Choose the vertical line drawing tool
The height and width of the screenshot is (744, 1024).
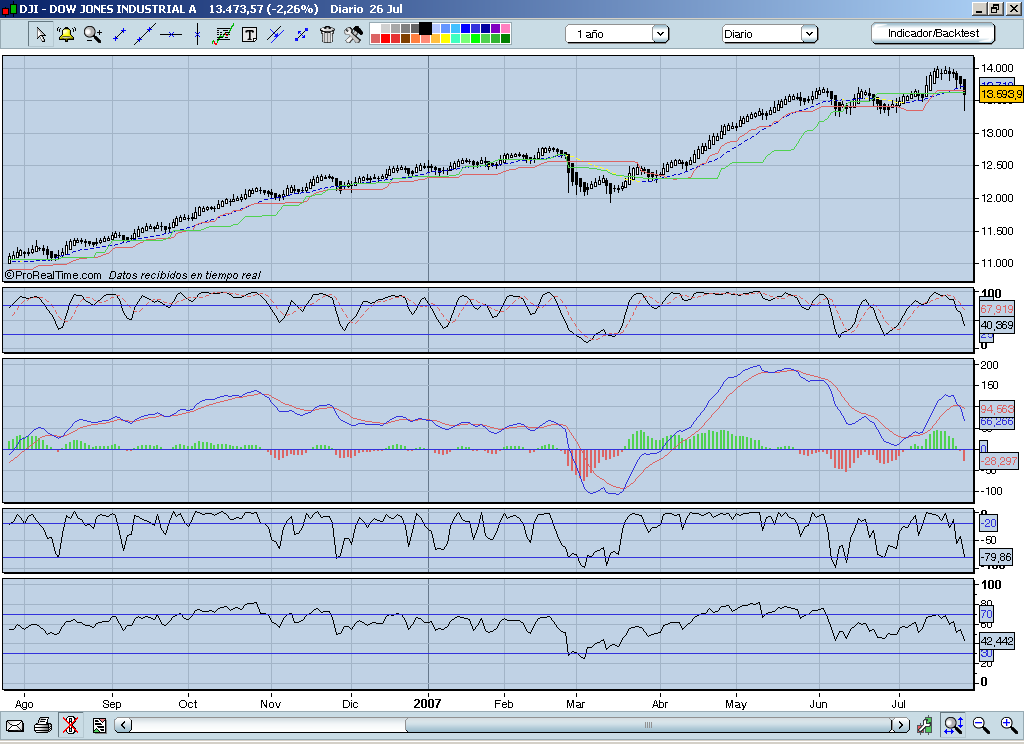coord(197,35)
